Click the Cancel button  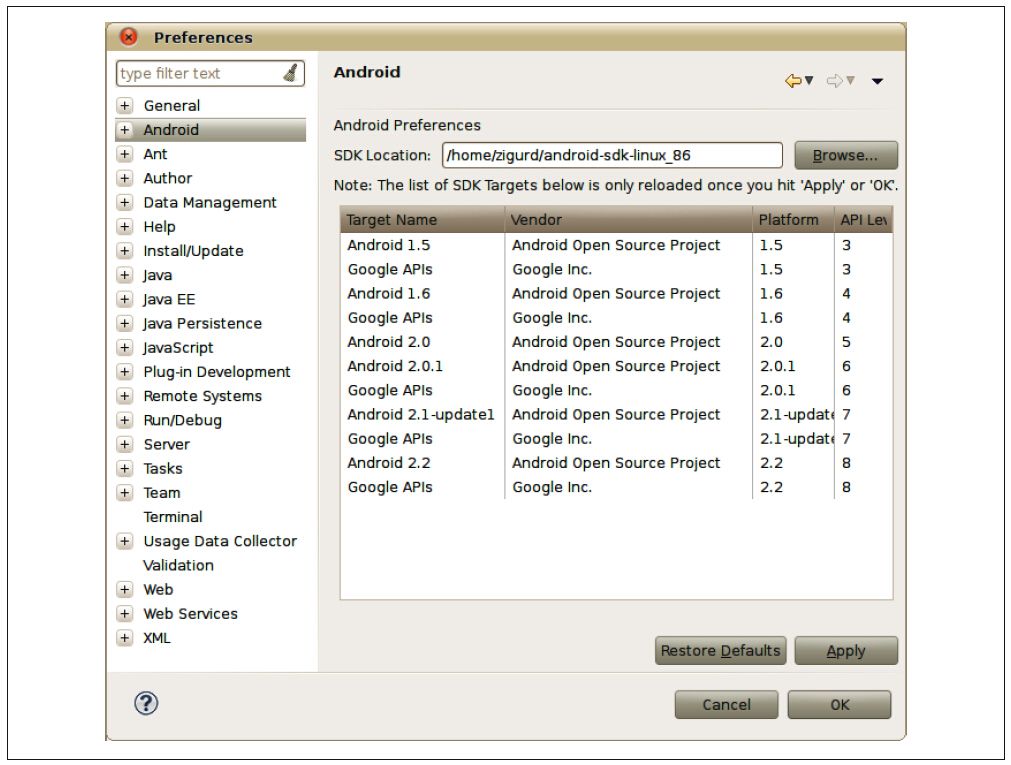point(726,704)
